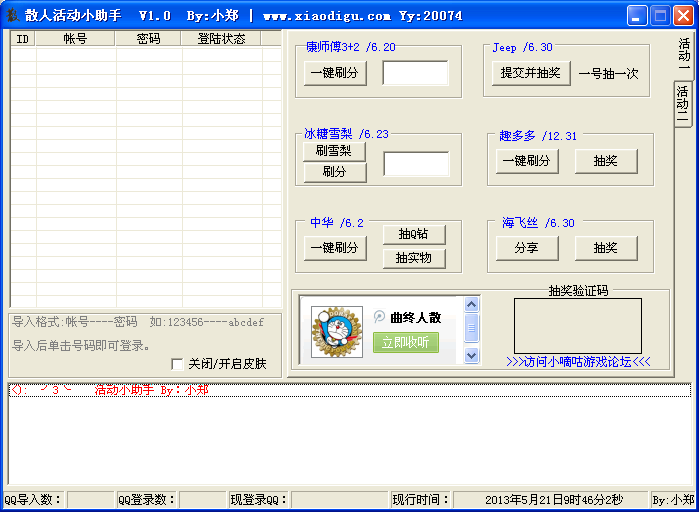Click the 刷分 button under 冰糖雪梨
The width and height of the screenshot is (699, 512).
coord(335,172)
